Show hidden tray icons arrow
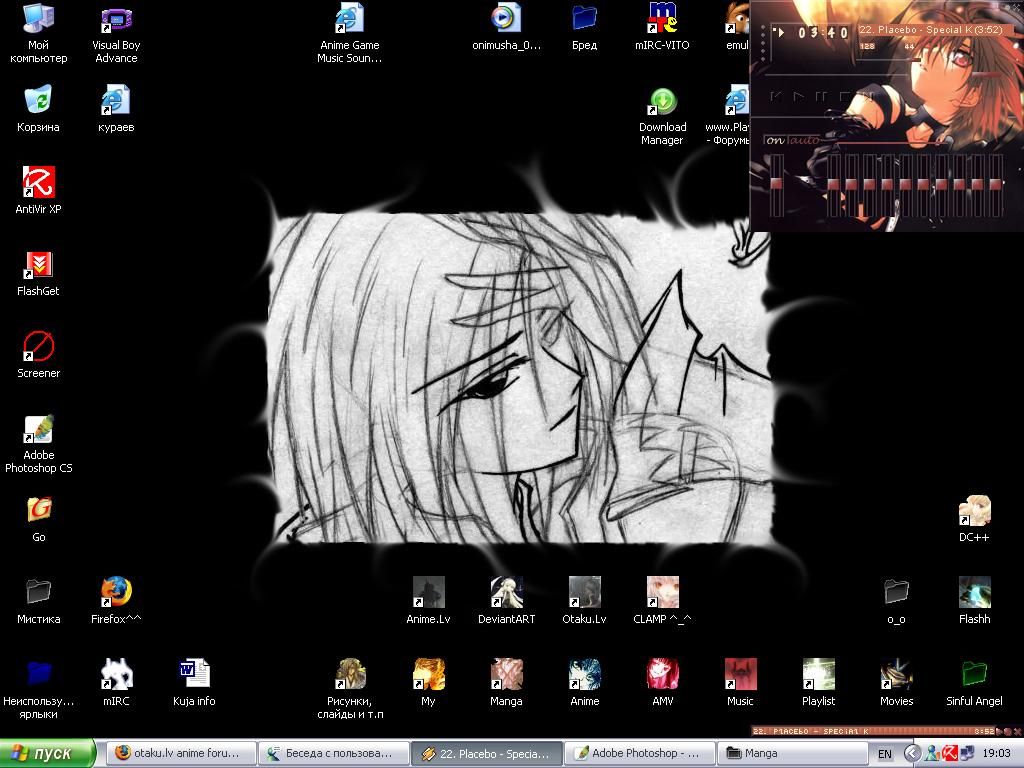This screenshot has width=1024, height=768. click(x=912, y=754)
